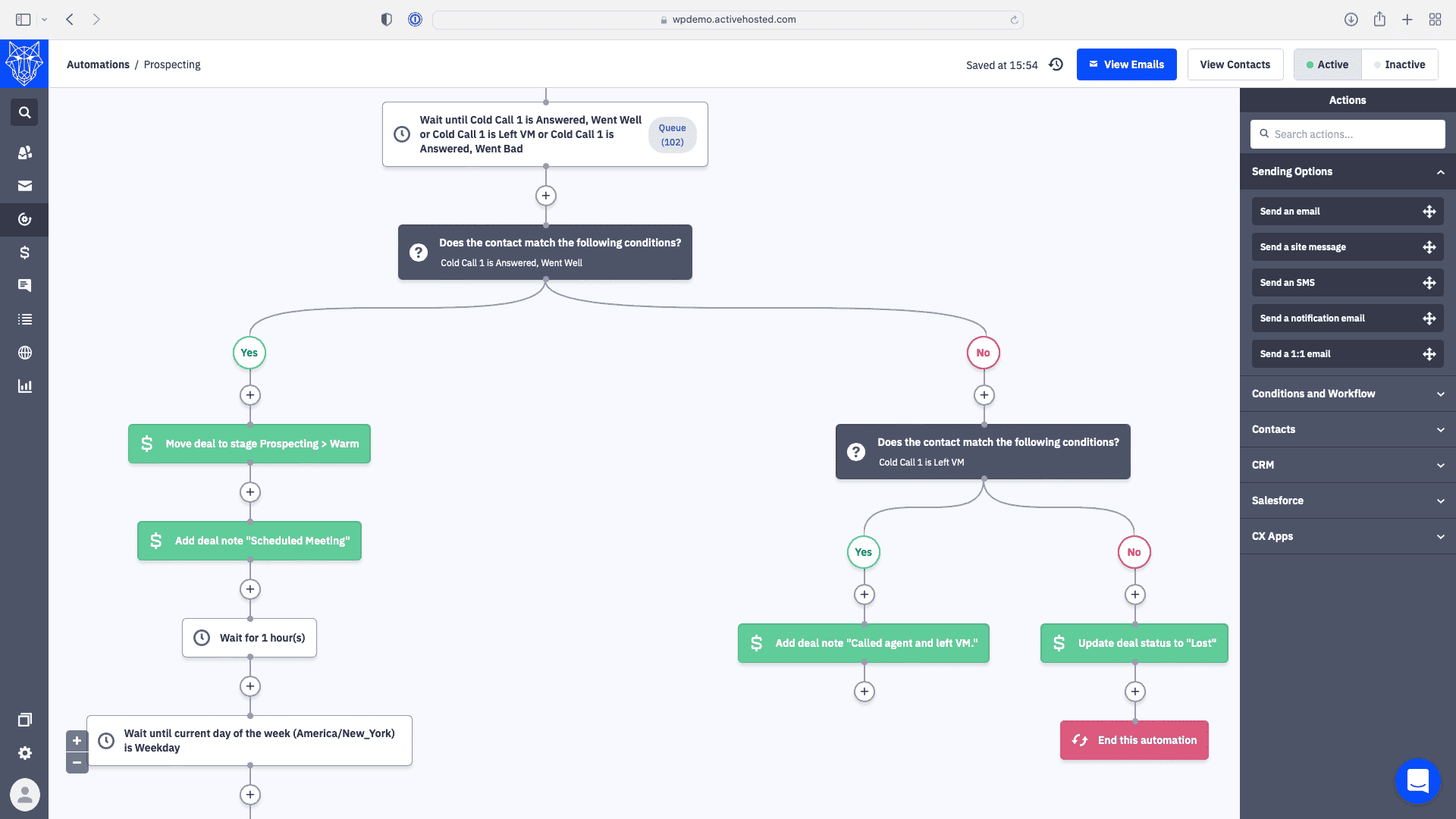Expand the Salesforce actions section
Screen dimensions: 1456x819
tap(1347, 500)
